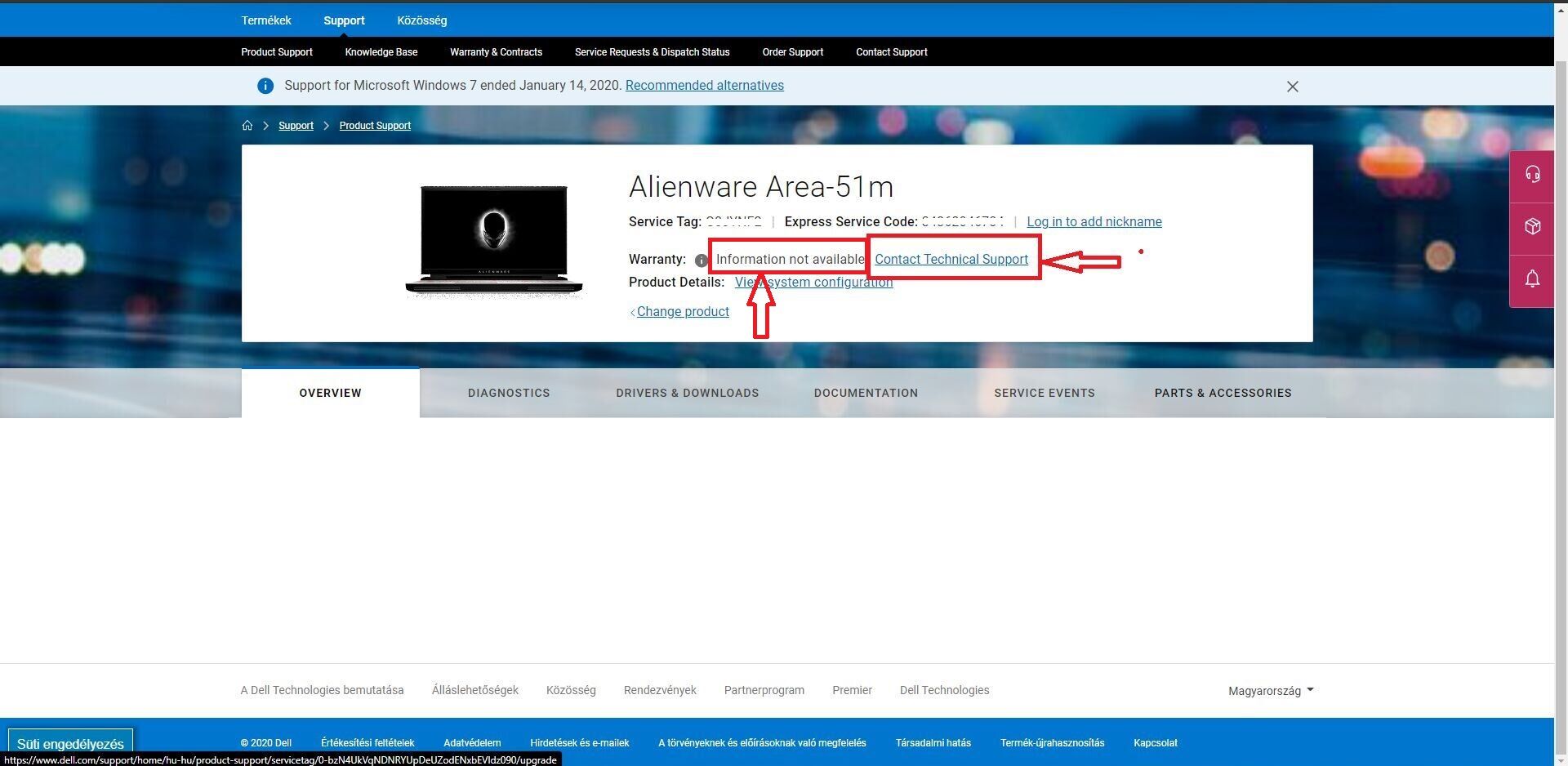This screenshot has height=766, width=1568.
Task: Click Társadalmi hatás footer link
Action: [933, 743]
